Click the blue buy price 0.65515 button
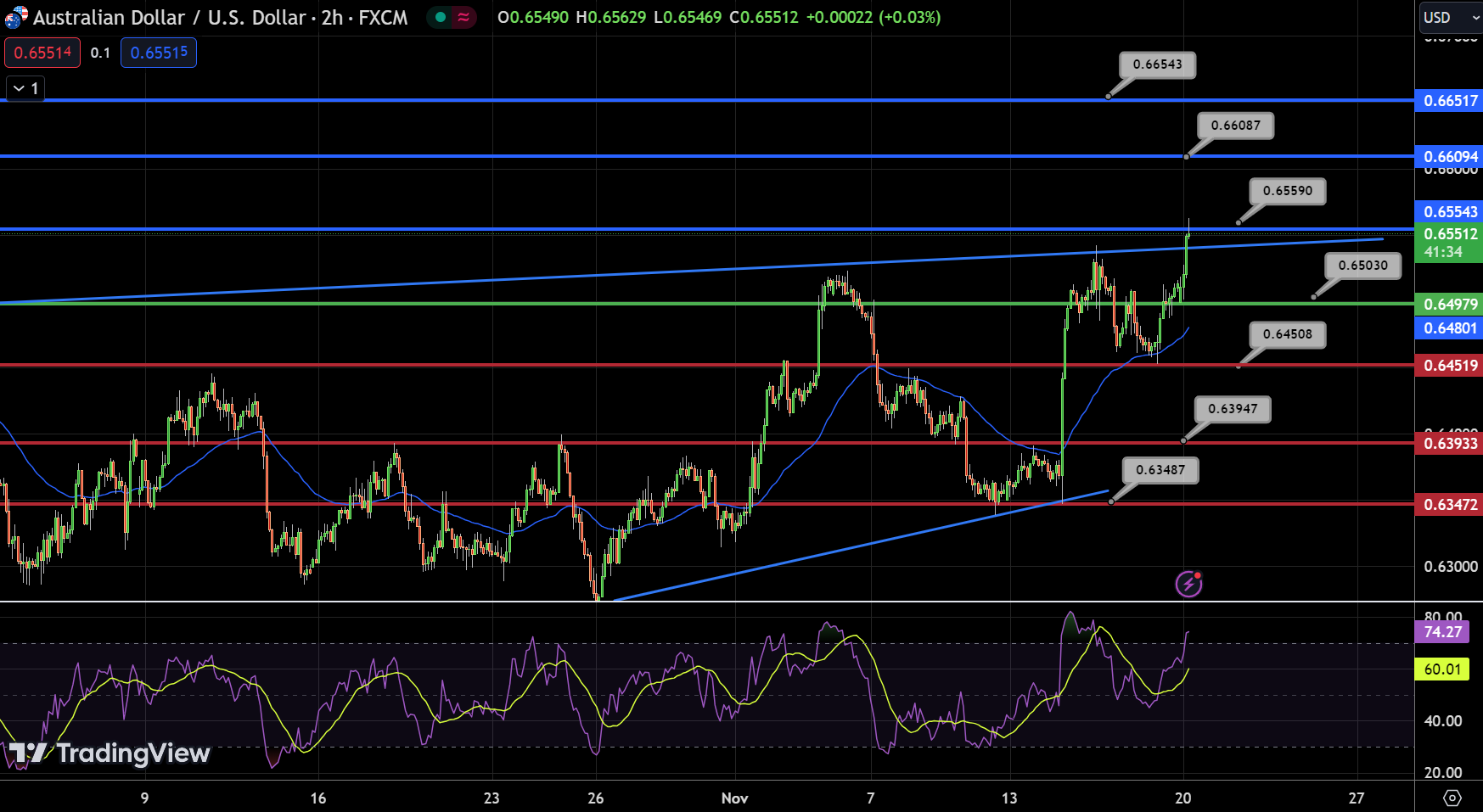Image resolution: width=1483 pixels, height=812 pixels. pos(159,53)
